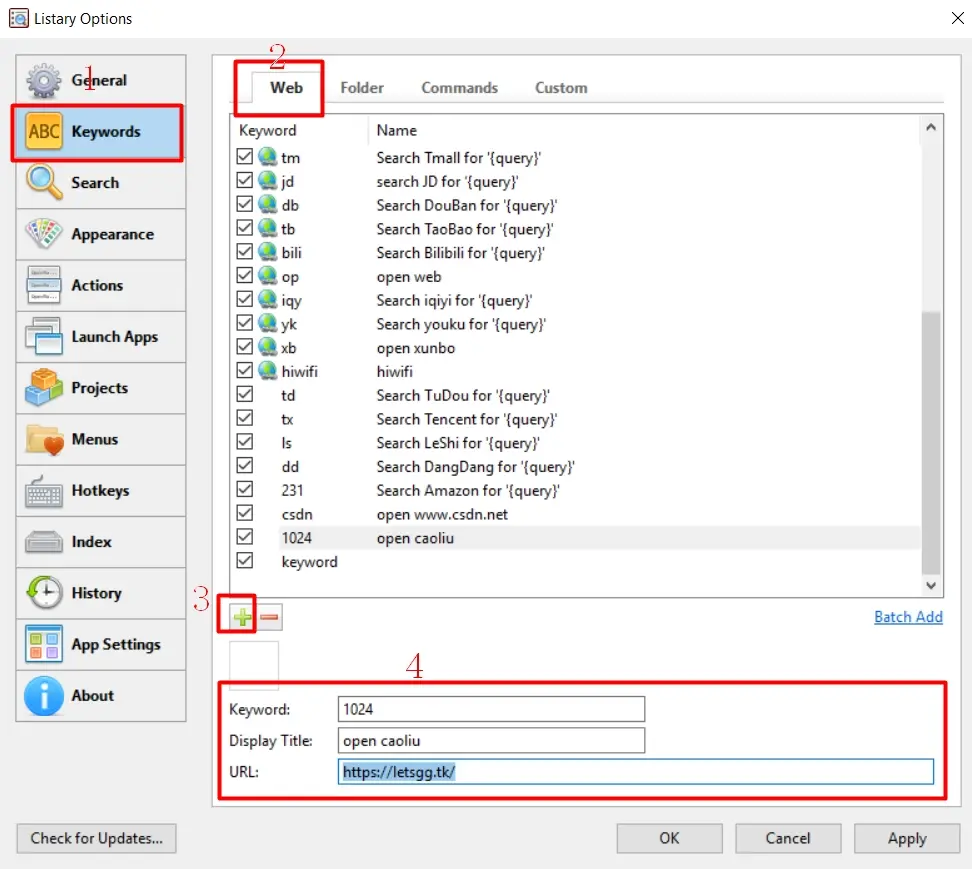Image resolution: width=972 pixels, height=869 pixels.
Task: Uncheck the 'tm' Tmall keyword checkbox
Action: (244, 156)
